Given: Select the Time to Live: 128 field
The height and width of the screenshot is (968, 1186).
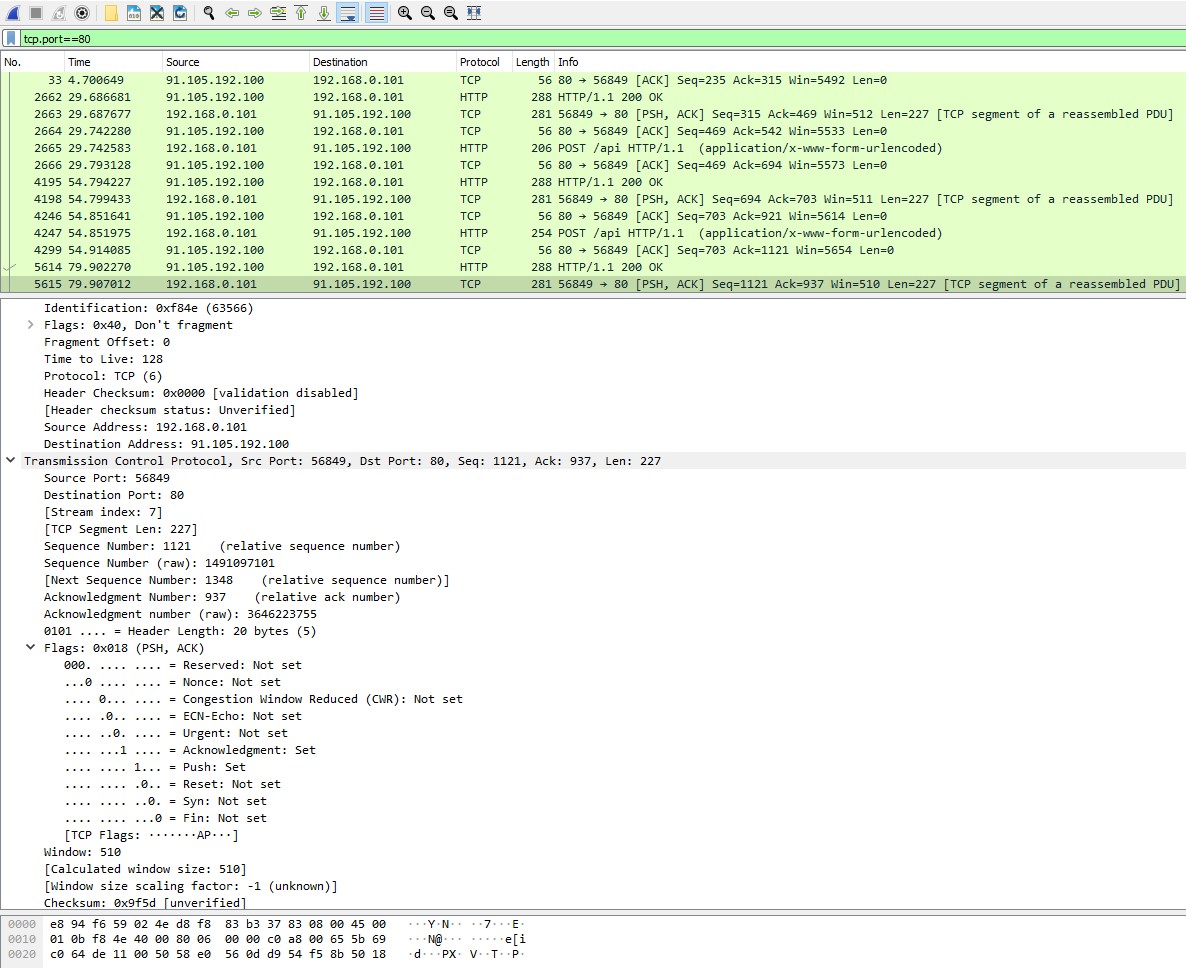Looking at the screenshot, I should [103, 359].
